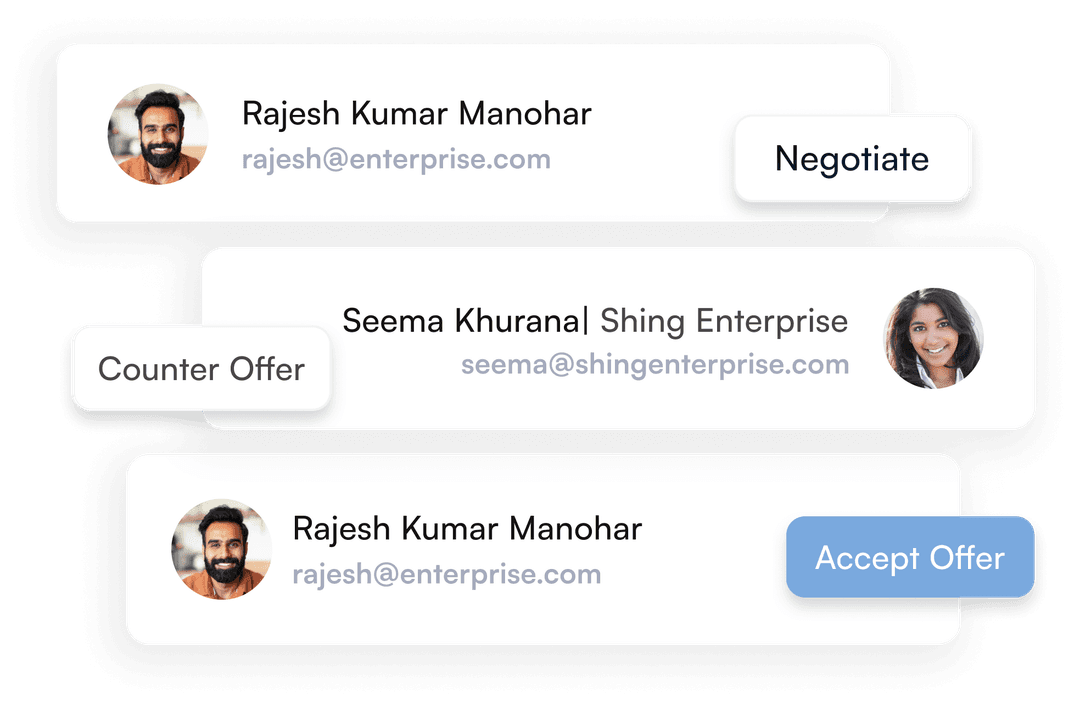Select the name Seema Khurana

(x=460, y=321)
